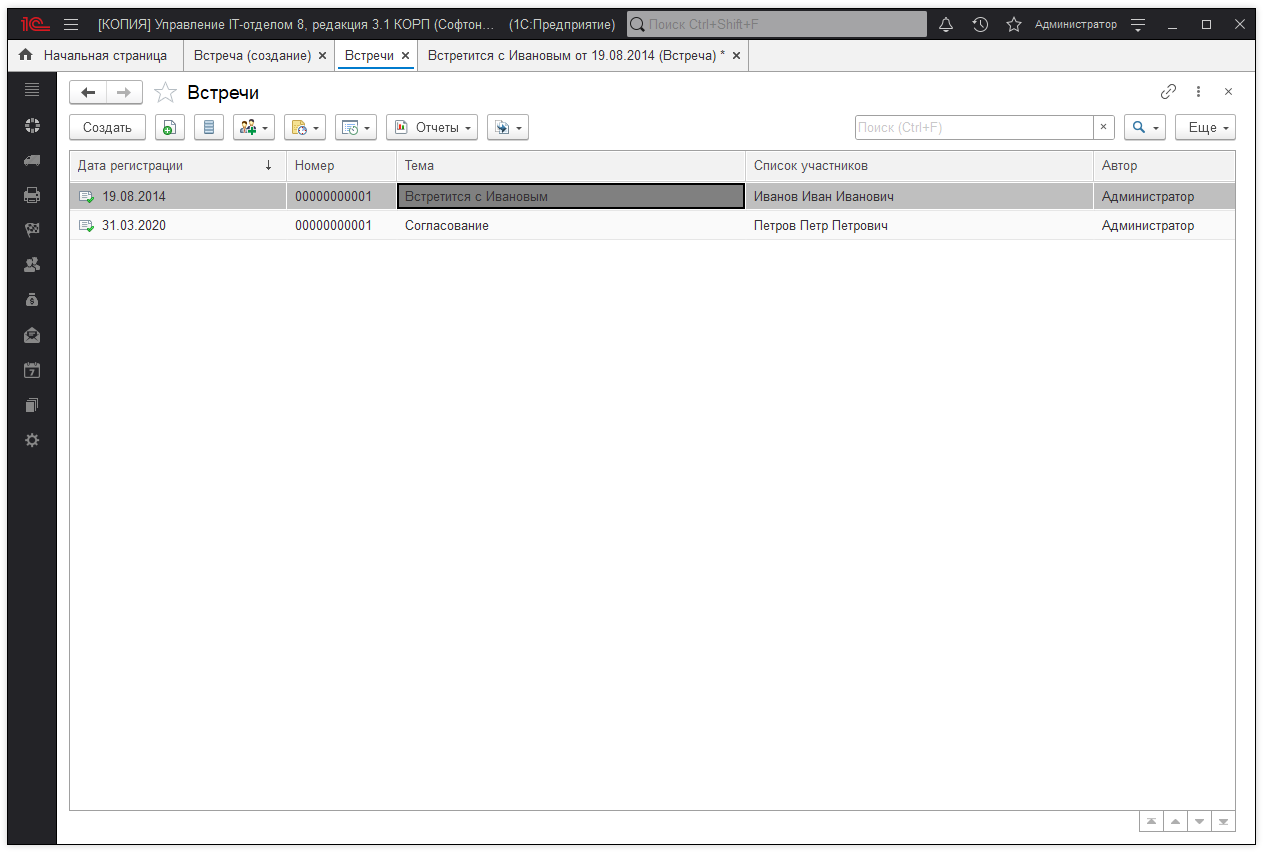The height and width of the screenshot is (852, 1263).
Task: Click the money bag sidebar icon
Action: click(32, 300)
